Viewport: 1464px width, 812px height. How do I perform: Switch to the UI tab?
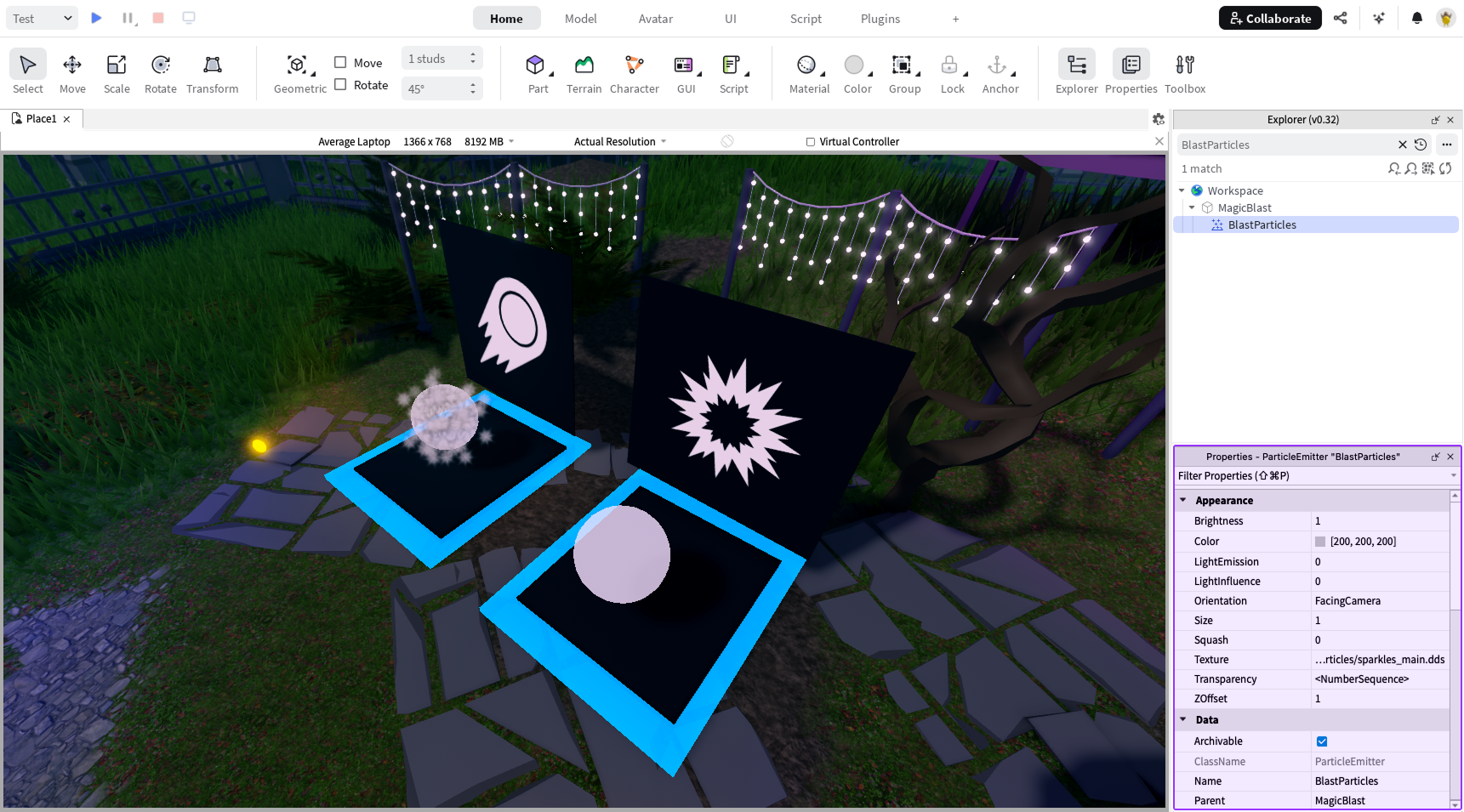click(x=731, y=19)
